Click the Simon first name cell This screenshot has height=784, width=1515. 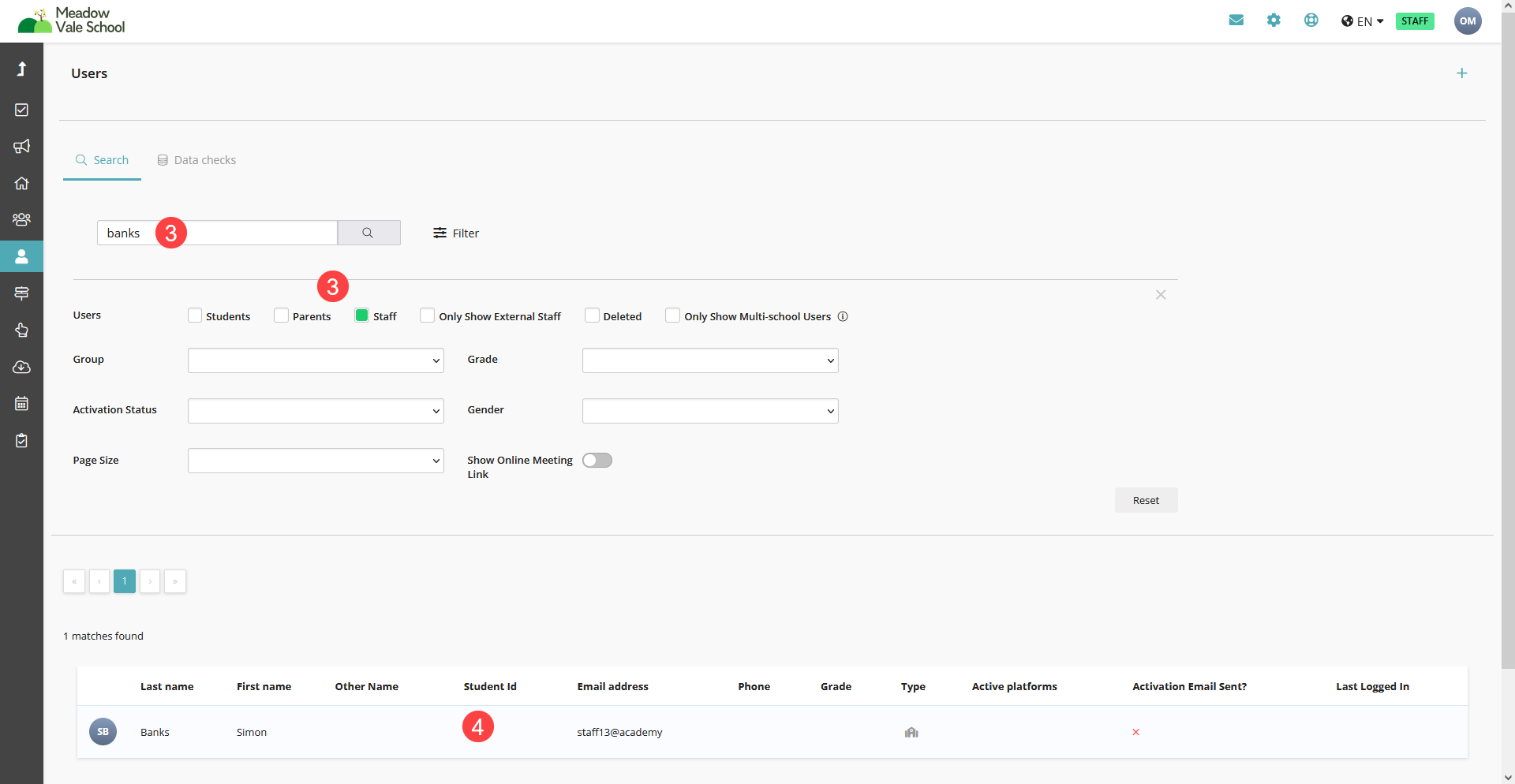252,732
